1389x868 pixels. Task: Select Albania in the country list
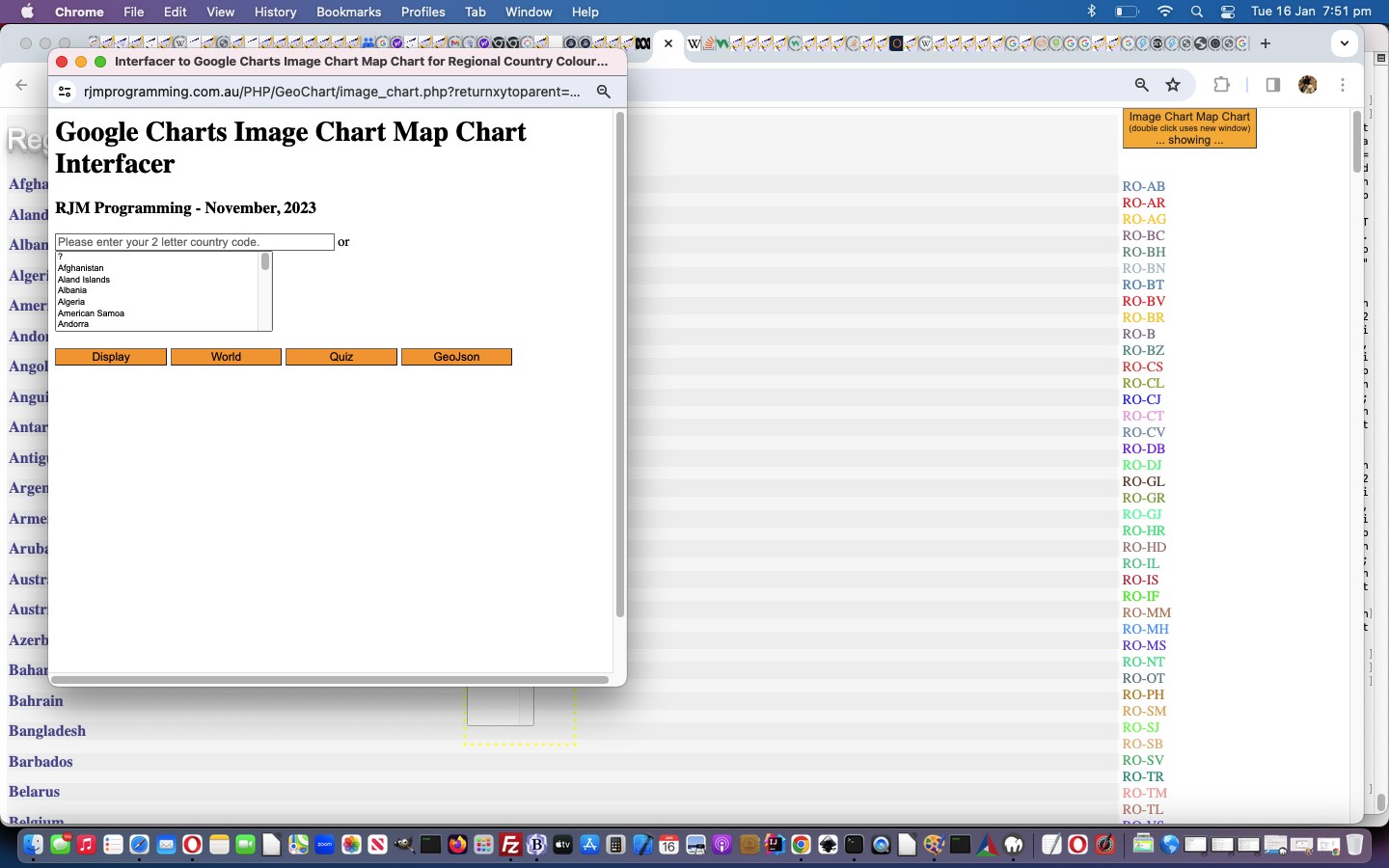72,290
